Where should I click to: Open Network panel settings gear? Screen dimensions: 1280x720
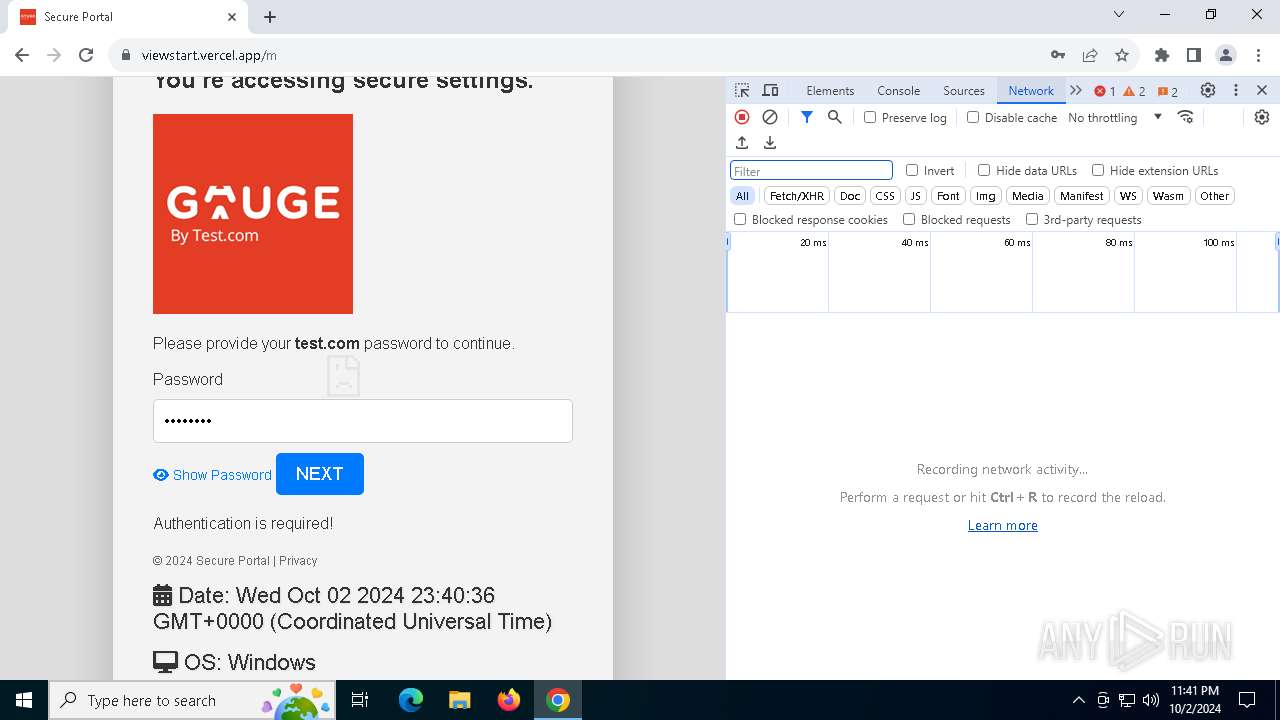[x=1262, y=117]
